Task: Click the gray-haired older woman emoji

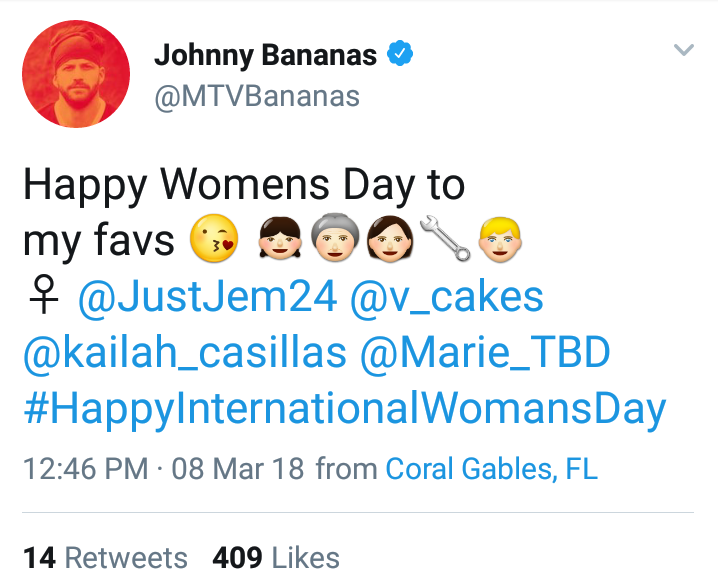Action: click(x=335, y=237)
